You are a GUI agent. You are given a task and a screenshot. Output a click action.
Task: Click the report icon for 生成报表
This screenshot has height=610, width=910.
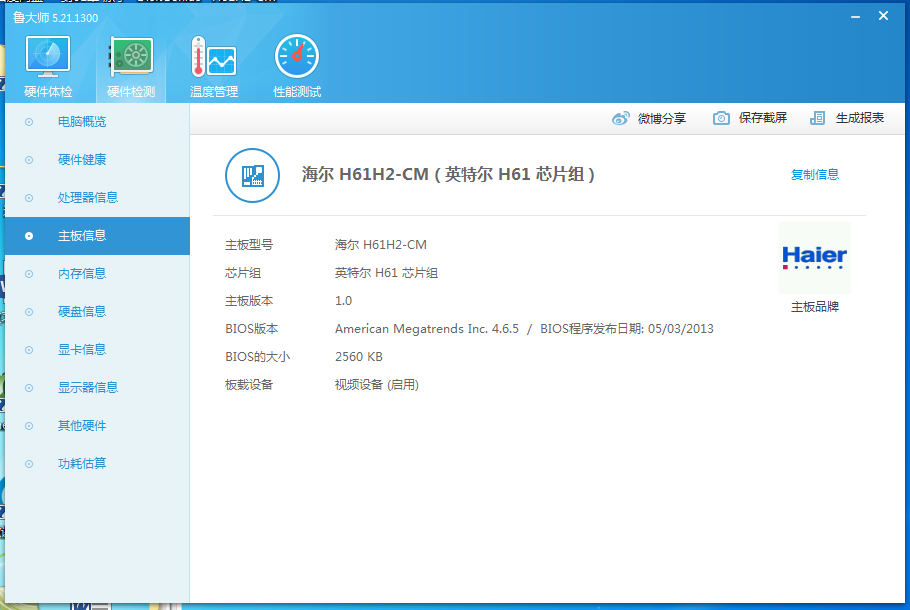tap(817, 118)
